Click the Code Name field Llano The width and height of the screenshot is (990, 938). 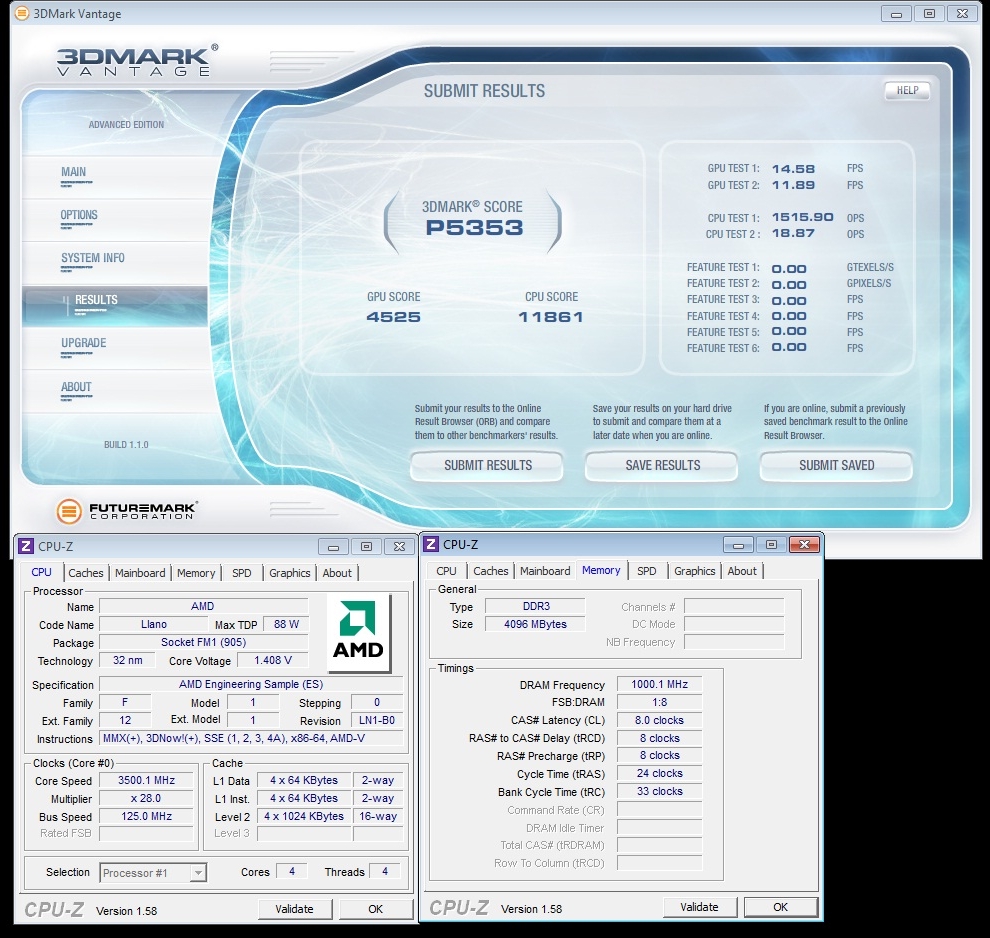pos(154,624)
